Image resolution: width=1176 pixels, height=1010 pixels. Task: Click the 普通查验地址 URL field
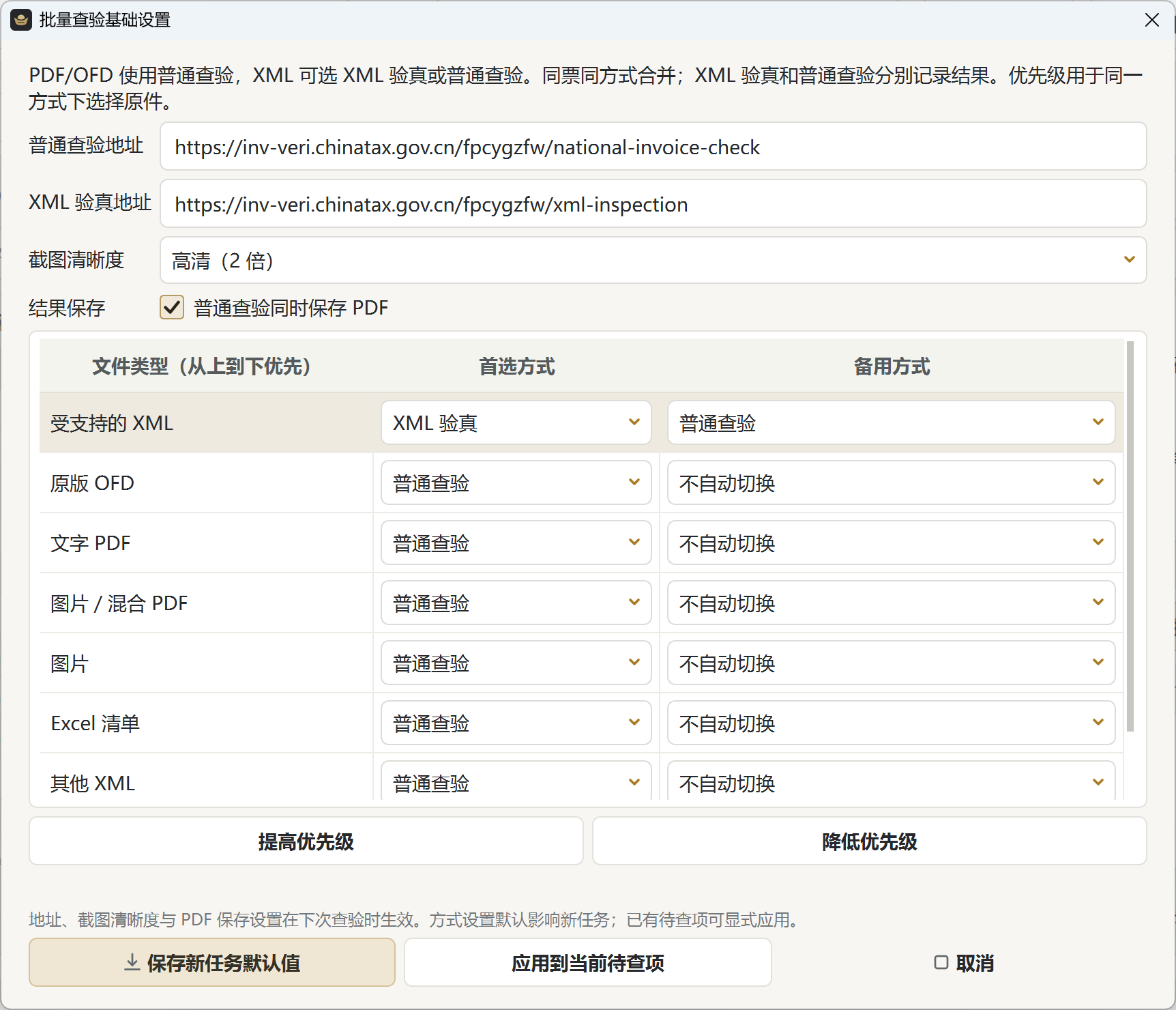tap(653, 147)
